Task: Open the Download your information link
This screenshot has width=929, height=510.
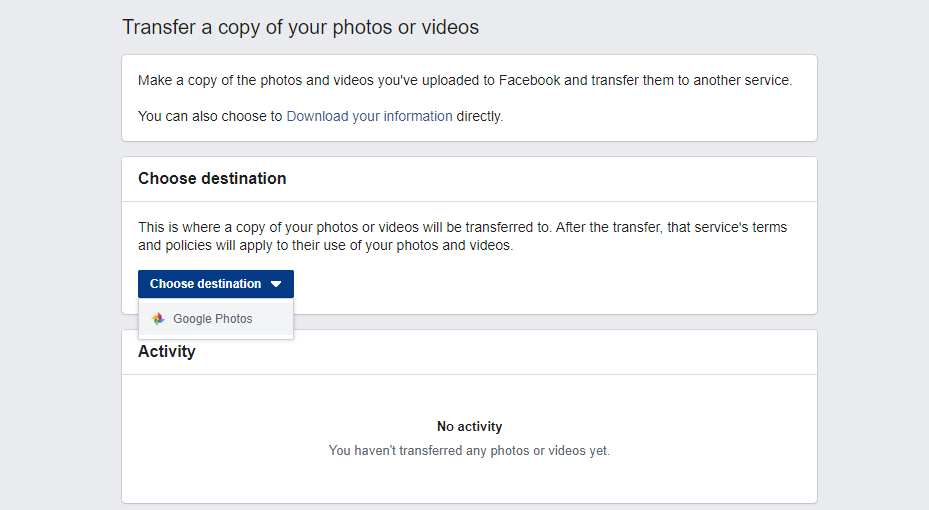Action: point(369,116)
